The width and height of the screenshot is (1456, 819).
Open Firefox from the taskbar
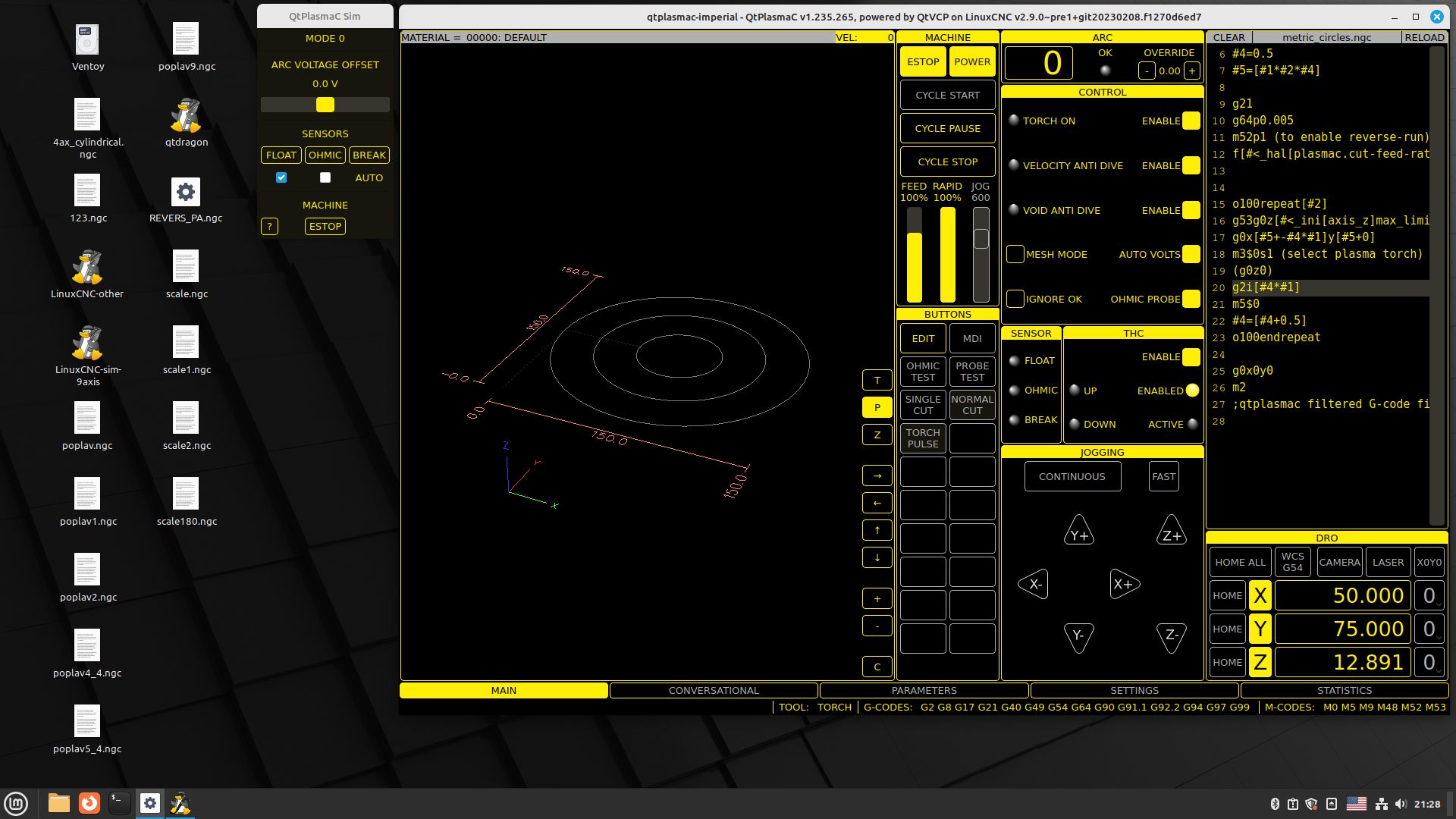pyautogui.click(x=89, y=803)
